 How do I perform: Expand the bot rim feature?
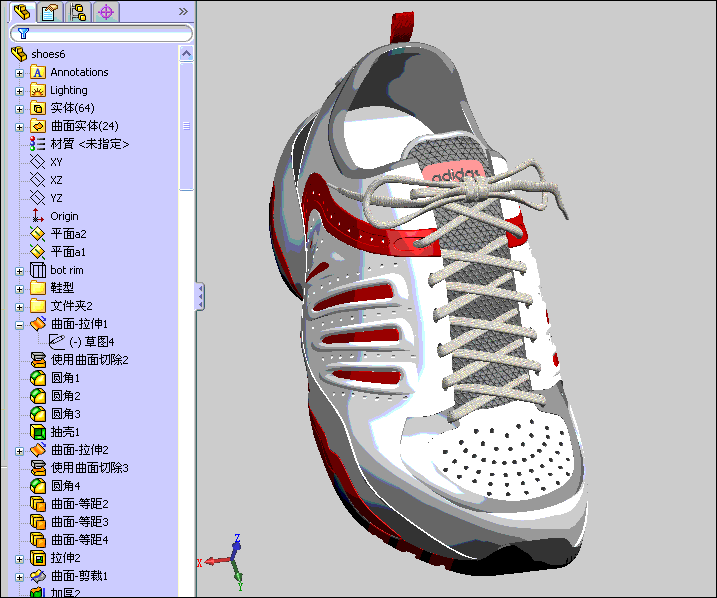pyautogui.click(x=19, y=271)
